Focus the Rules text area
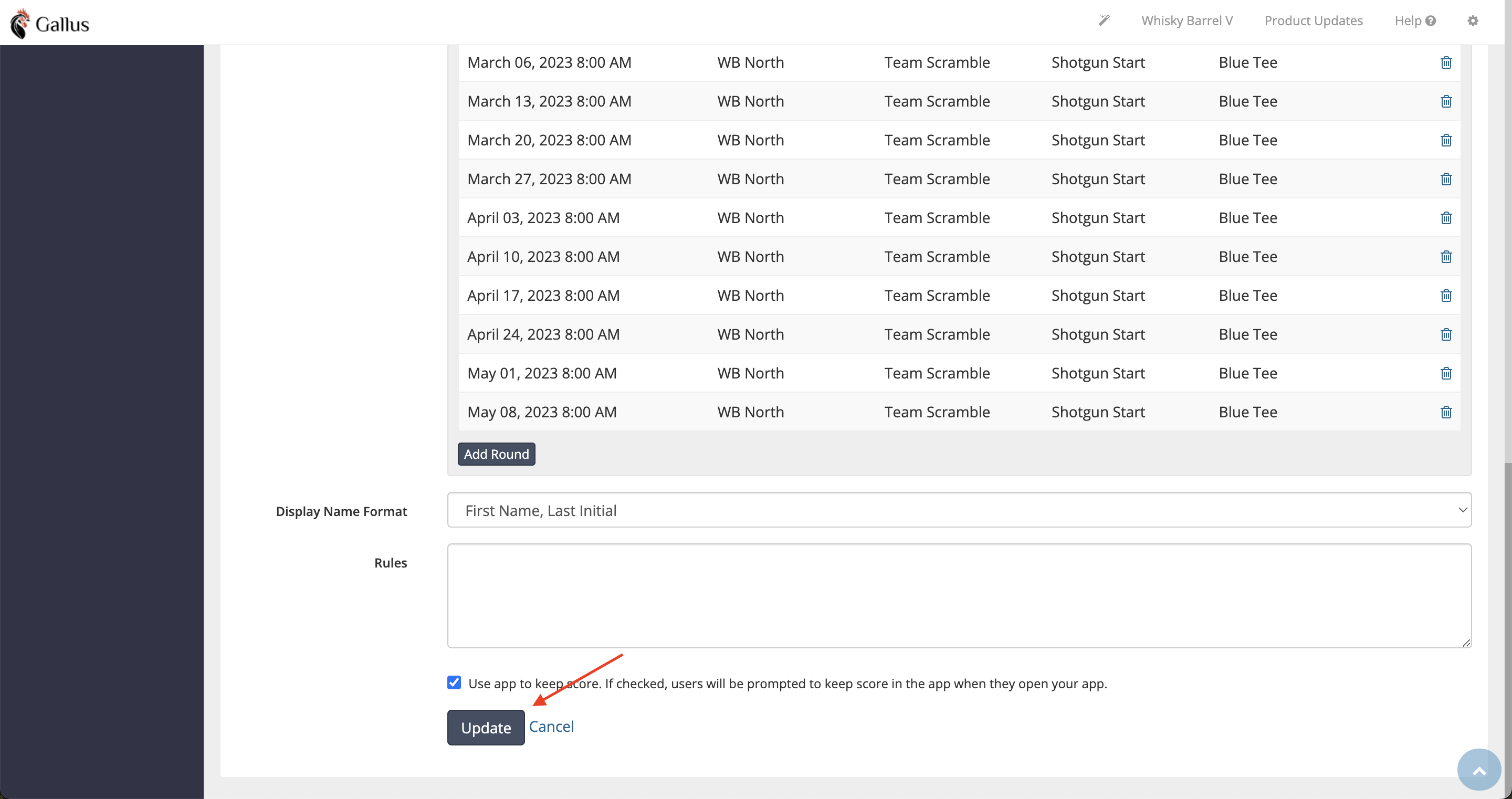The image size is (1512, 799). [x=959, y=595]
